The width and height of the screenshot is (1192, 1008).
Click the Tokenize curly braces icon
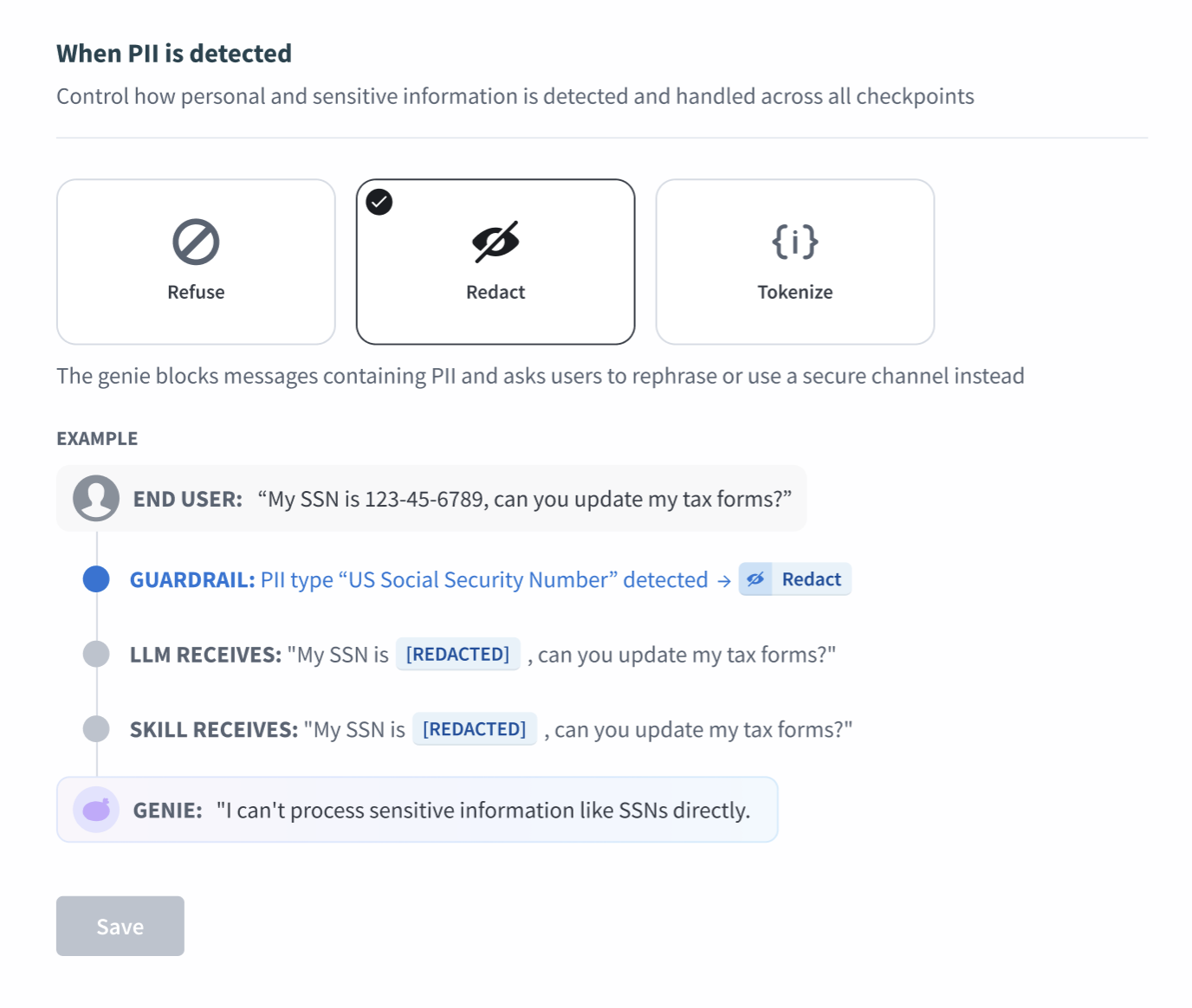click(x=795, y=242)
